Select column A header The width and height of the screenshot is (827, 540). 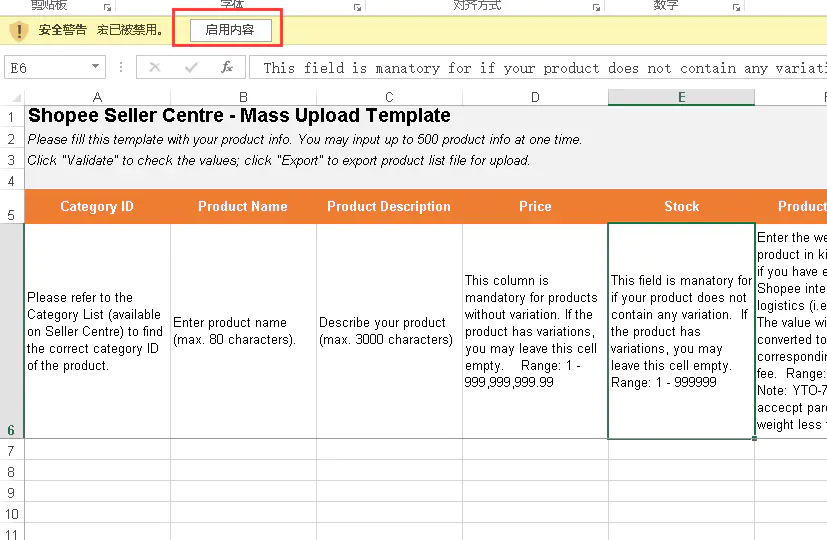tap(97, 97)
